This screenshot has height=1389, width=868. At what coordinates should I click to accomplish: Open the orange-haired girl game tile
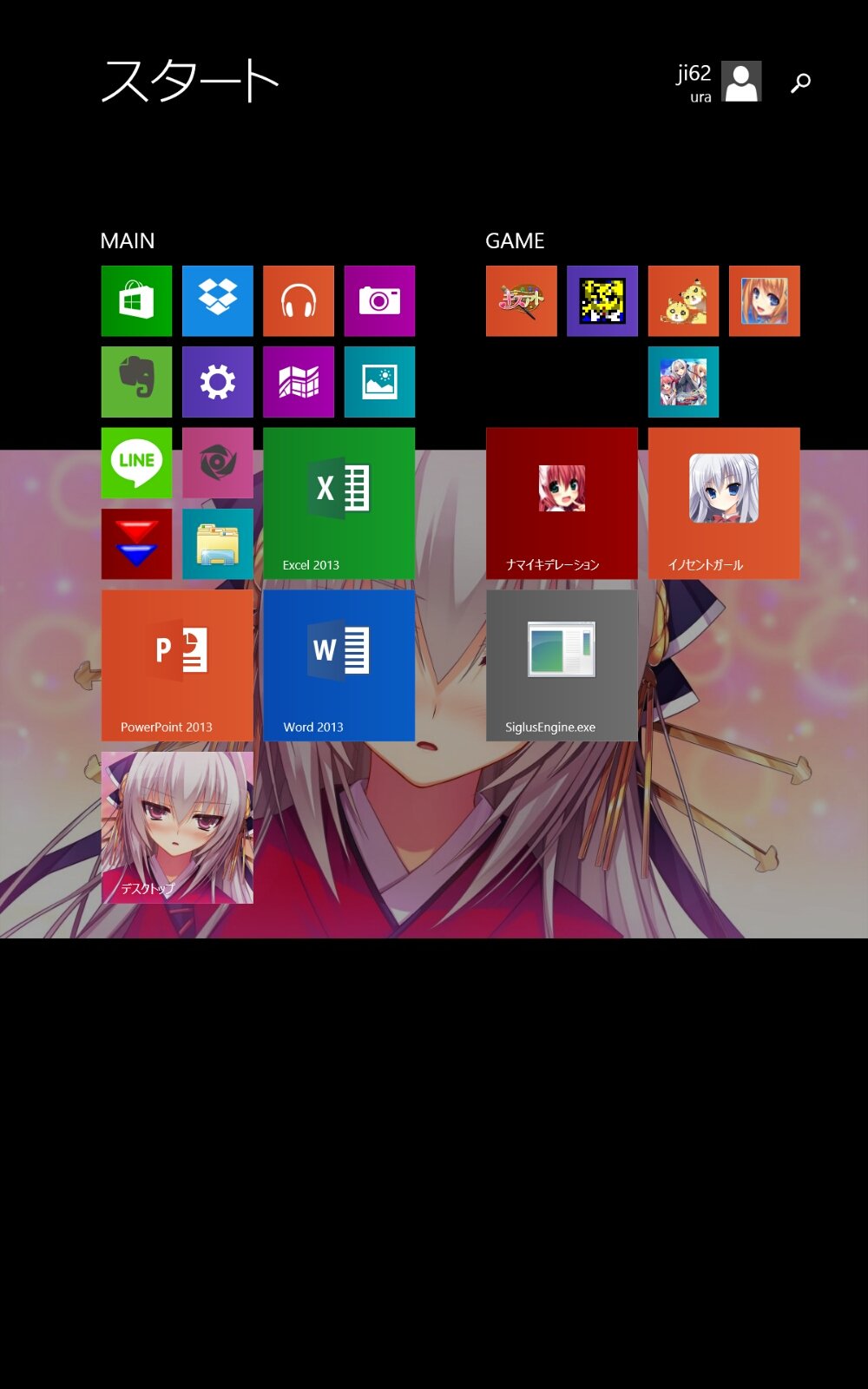pyautogui.click(x=765, y=301)
